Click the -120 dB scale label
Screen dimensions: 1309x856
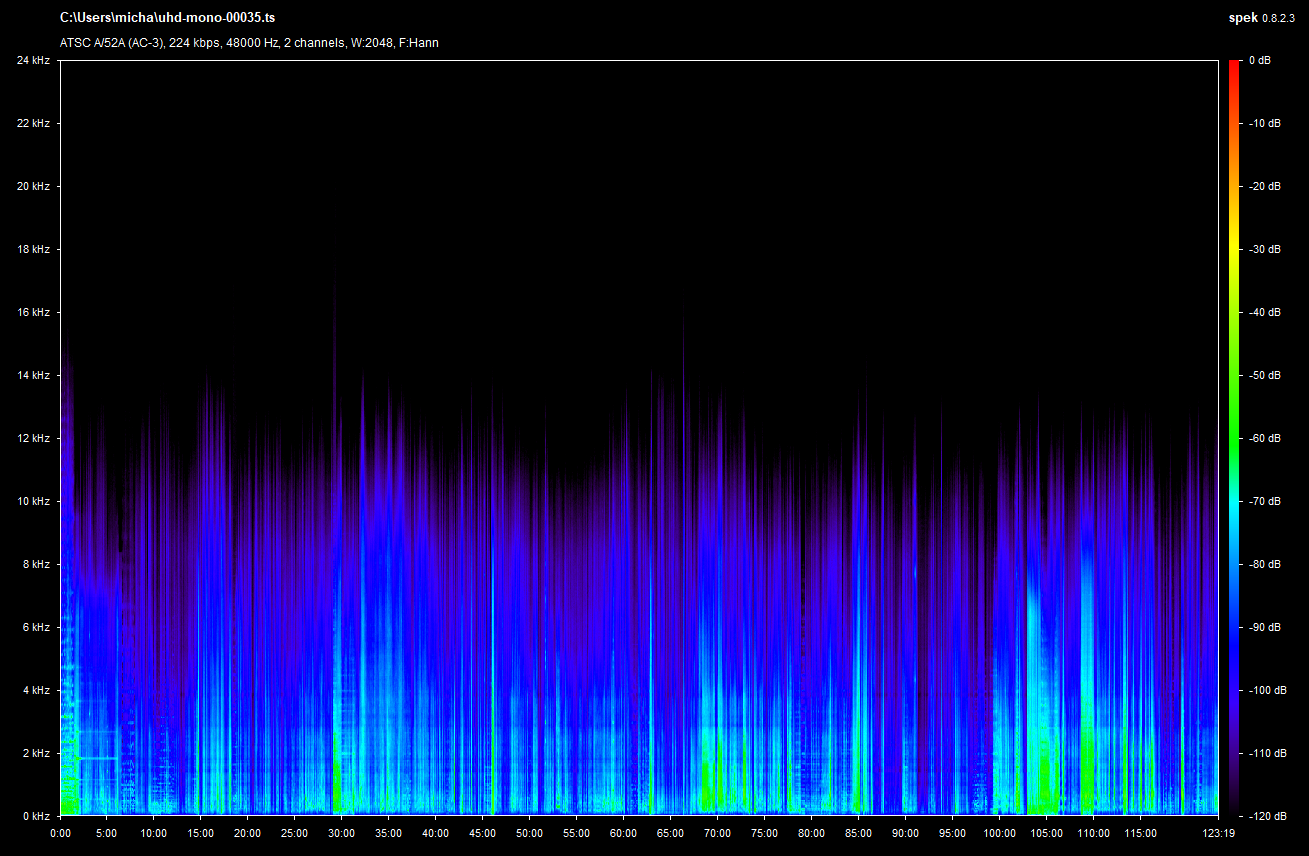(1266, 816)
